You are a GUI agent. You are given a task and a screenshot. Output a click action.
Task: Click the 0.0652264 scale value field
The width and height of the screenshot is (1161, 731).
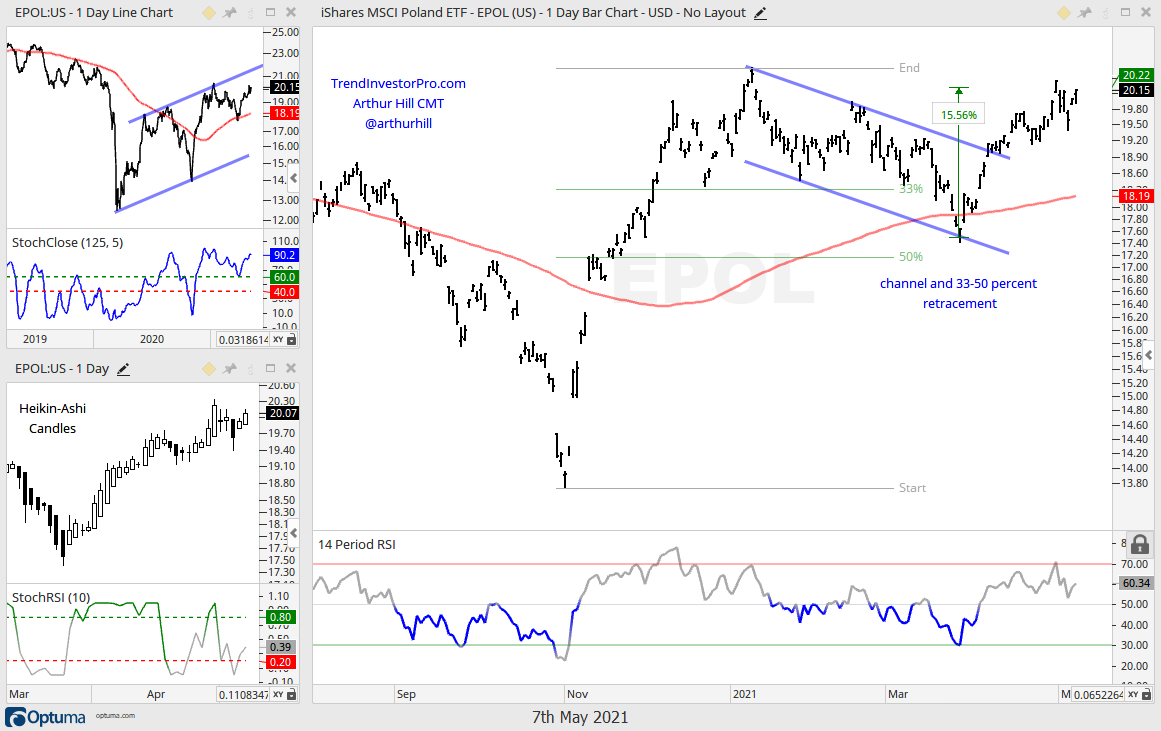(1098, 694)
